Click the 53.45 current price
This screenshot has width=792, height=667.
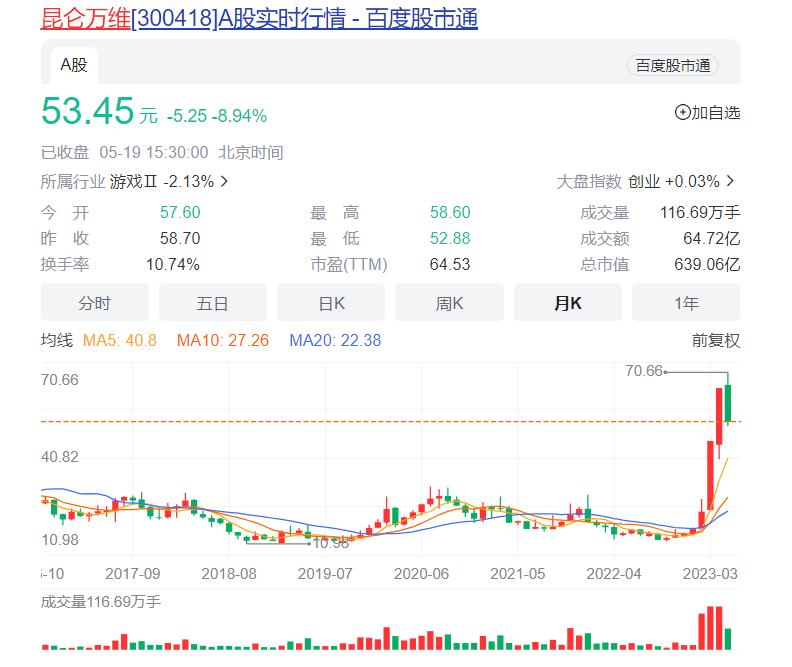(x=88, y=111)
